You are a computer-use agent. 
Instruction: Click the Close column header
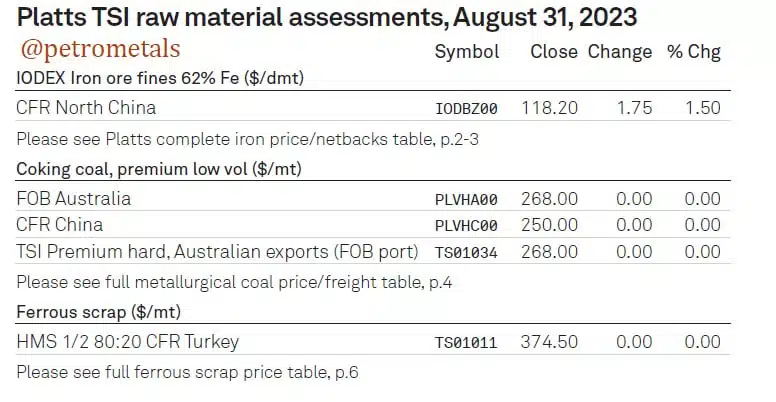tap(554, 51)
